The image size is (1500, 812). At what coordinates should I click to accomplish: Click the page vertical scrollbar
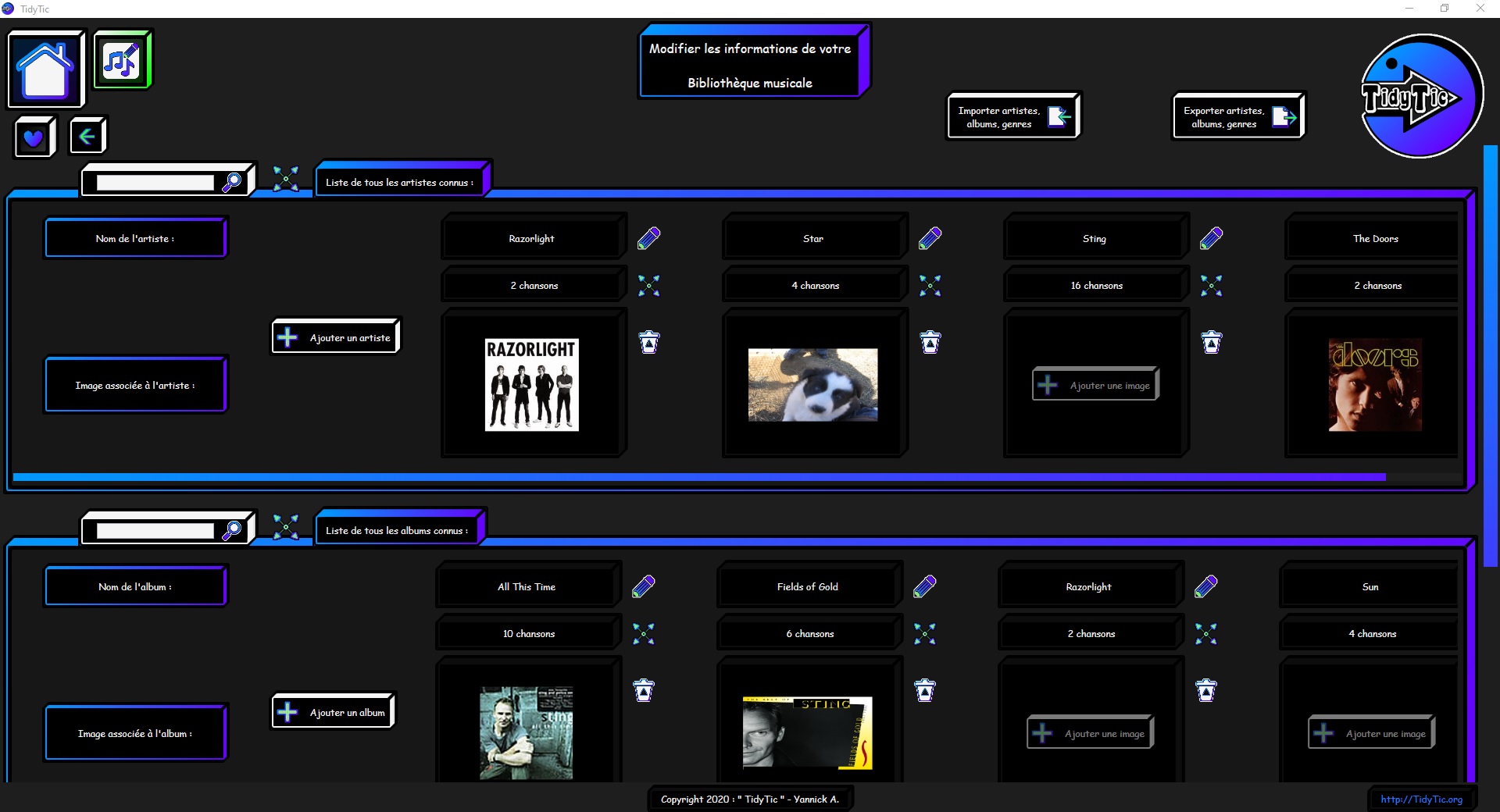[1490, 355]
